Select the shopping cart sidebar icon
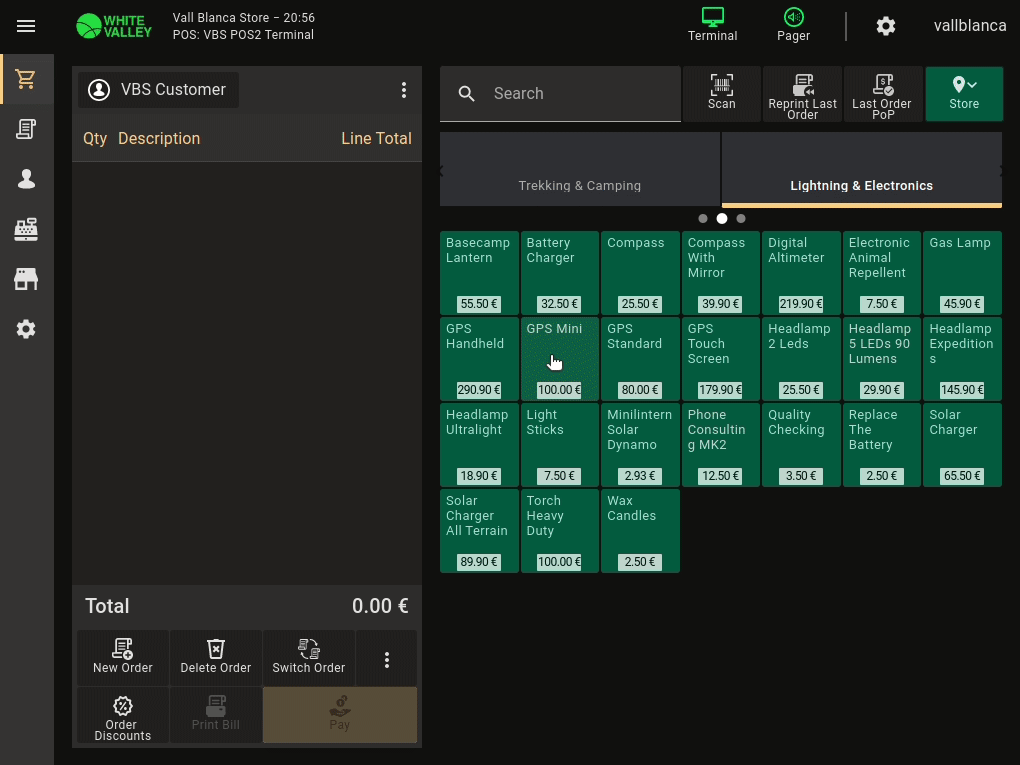The image size is (1020, 765). pos(26,79)
